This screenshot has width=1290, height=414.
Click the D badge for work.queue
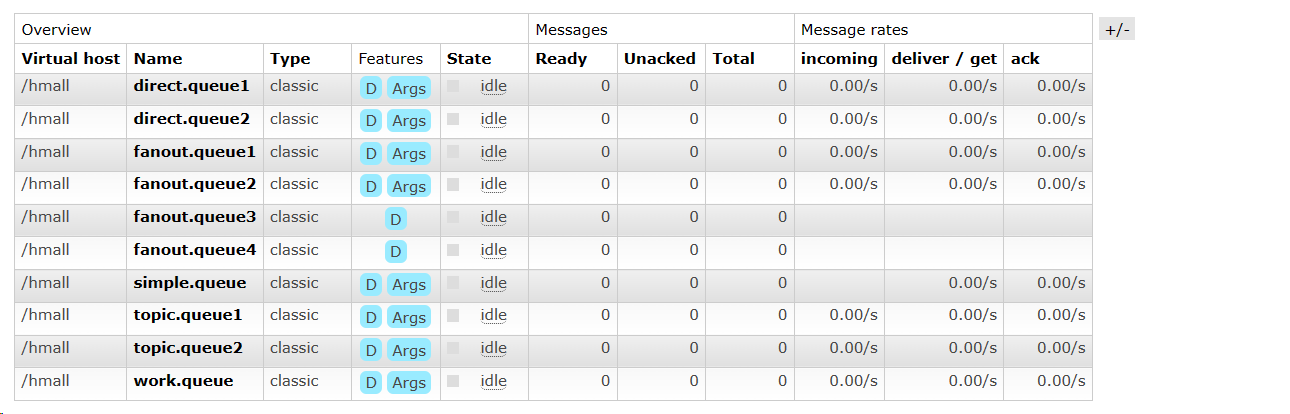click(371, 383)
